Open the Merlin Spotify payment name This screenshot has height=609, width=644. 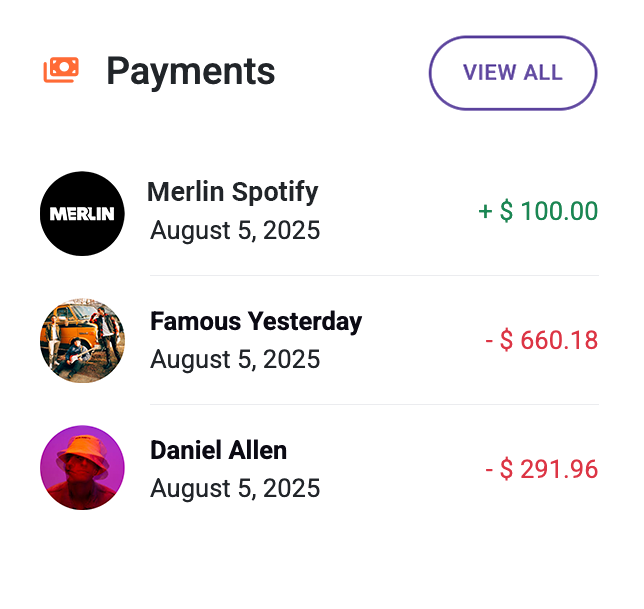coord(232,192)
